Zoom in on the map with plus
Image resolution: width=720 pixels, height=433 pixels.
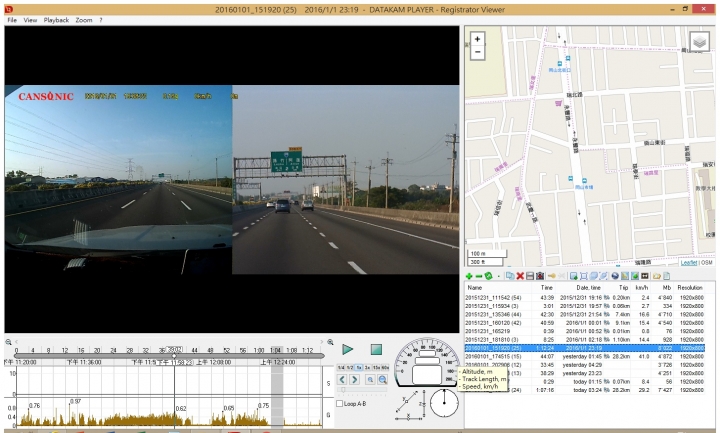tap(478, 39)
